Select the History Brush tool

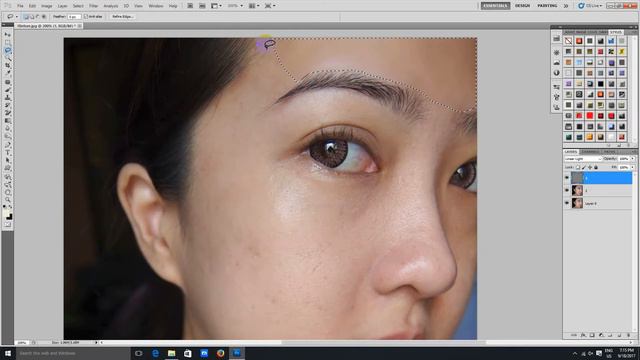pos(8,105)
